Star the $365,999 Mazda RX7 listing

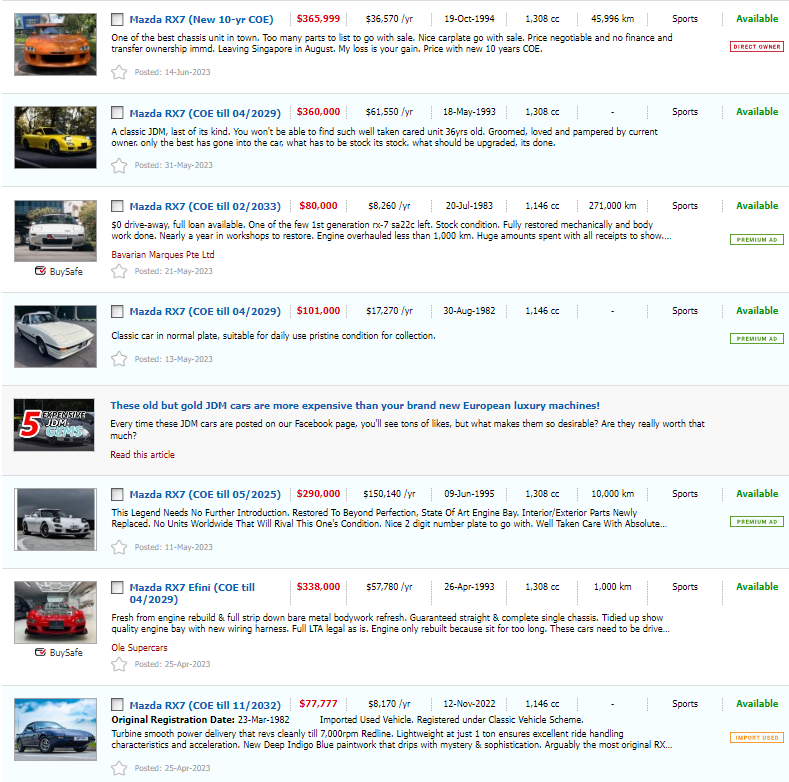119,72
